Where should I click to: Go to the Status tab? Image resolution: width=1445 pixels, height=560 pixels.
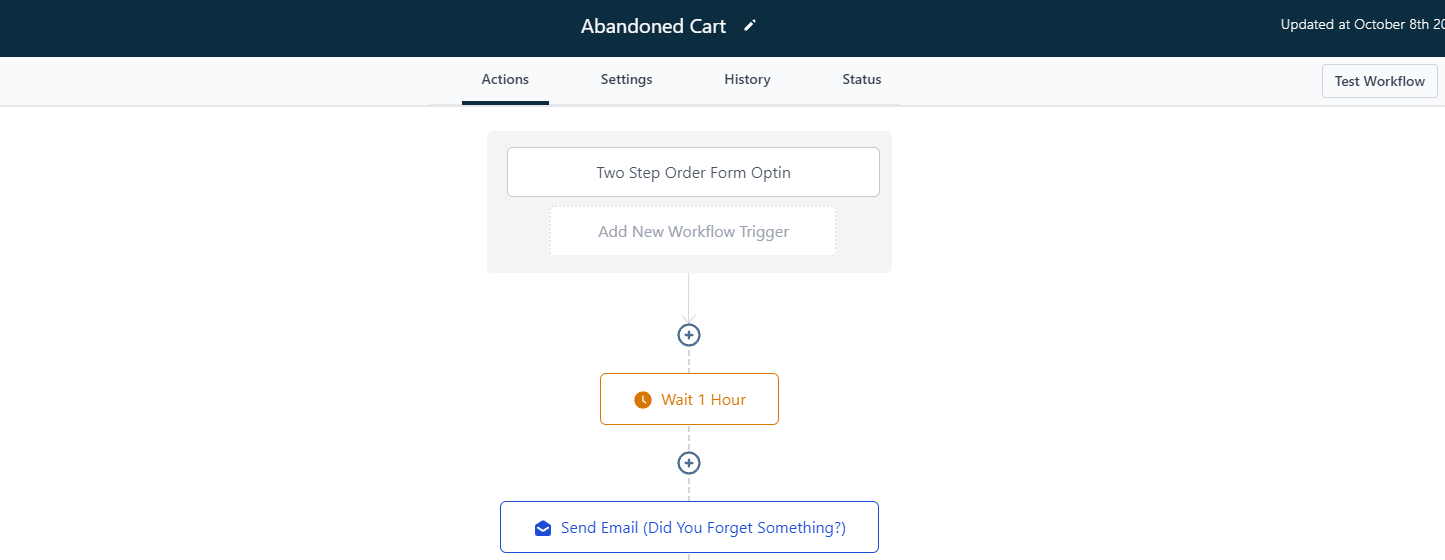(861, 80)
